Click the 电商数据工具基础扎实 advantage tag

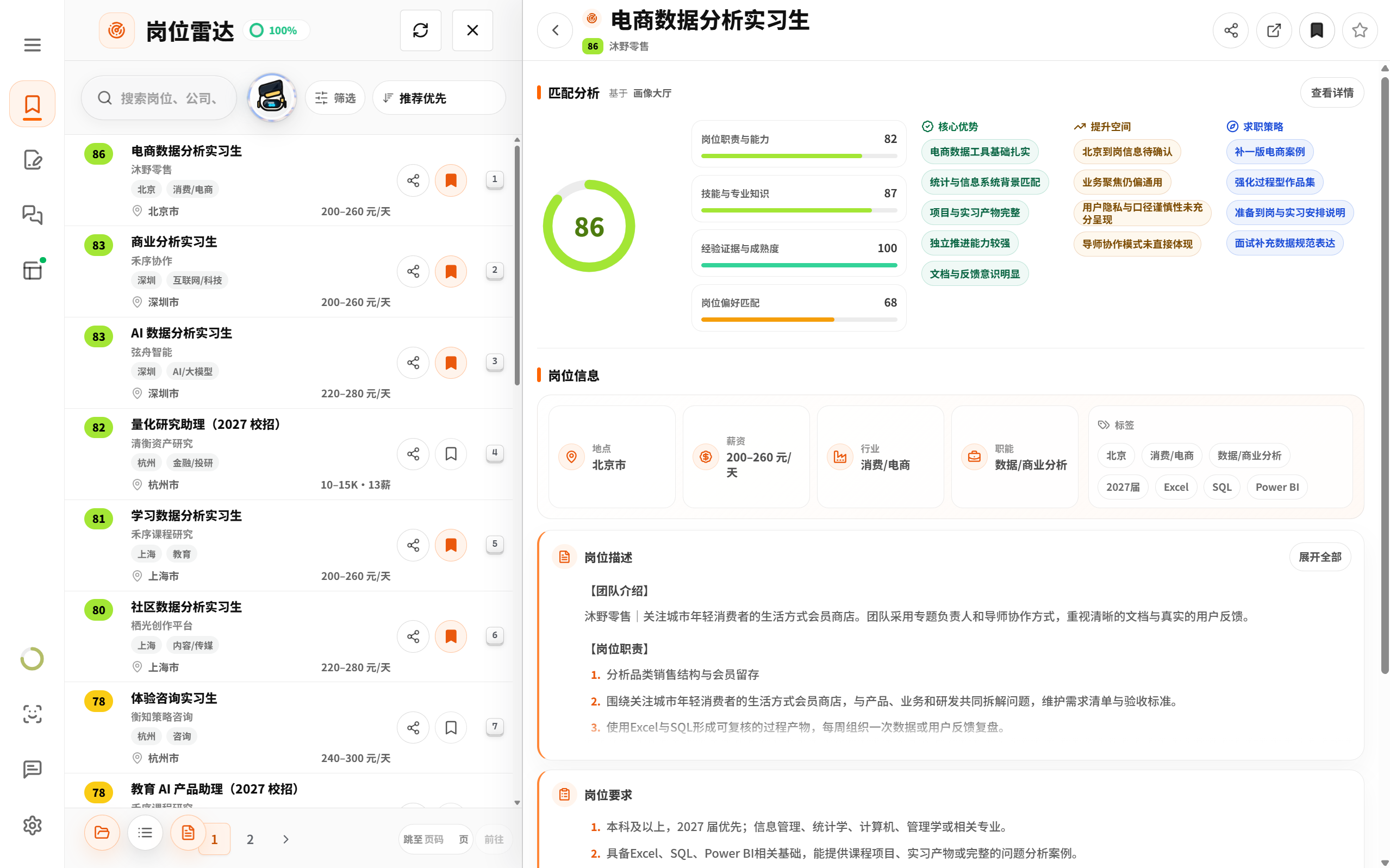980,152
